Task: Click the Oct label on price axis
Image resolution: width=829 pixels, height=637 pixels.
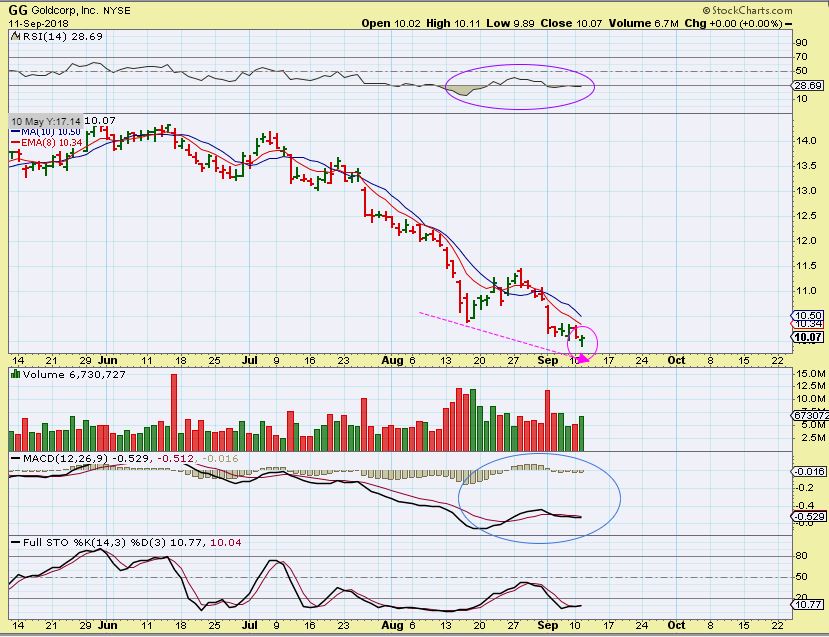Action: 676,360
